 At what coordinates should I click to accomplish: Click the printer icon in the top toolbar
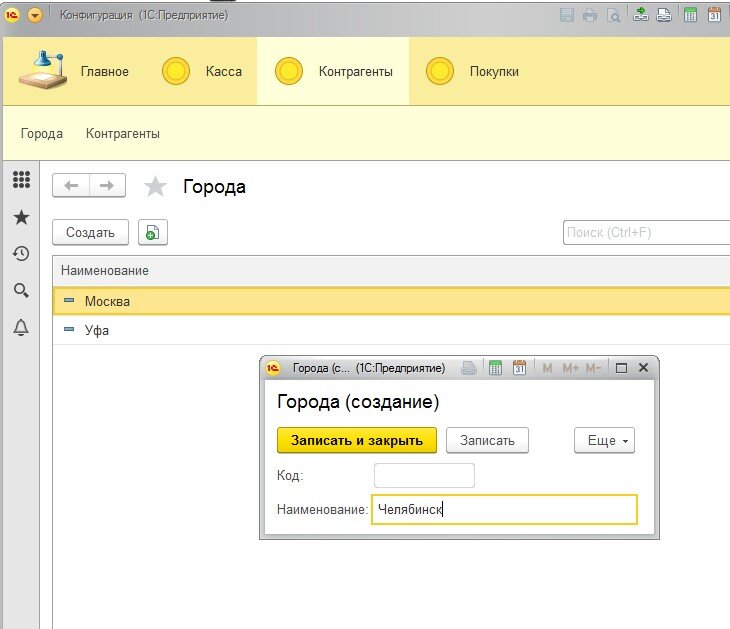click(x=590, y=15)
